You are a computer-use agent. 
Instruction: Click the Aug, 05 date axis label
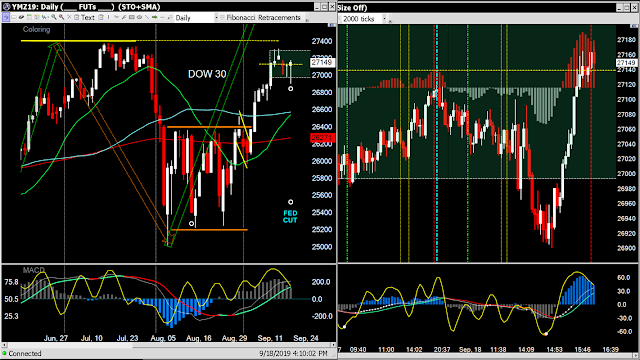(x=163, y=338)
